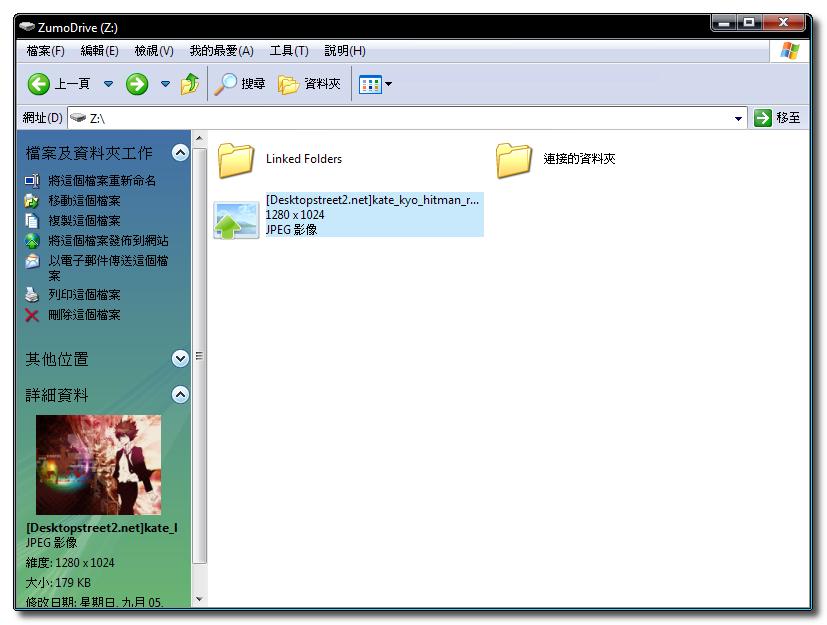Click the [Desktopstreet2.net]kate_kyo_hitman file name
827x625 pixels.
[x=372, y=200]
